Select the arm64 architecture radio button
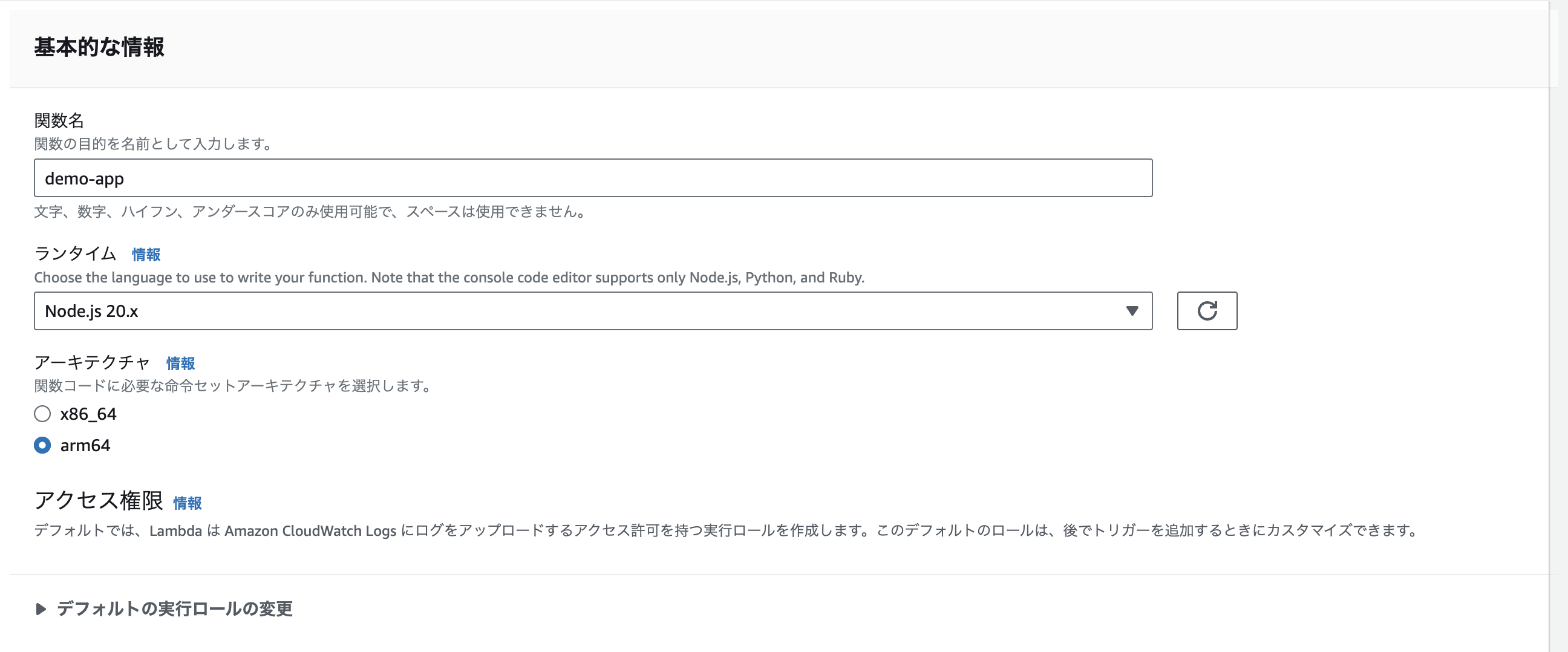The image size is (1568, 652). click(42, 446)
